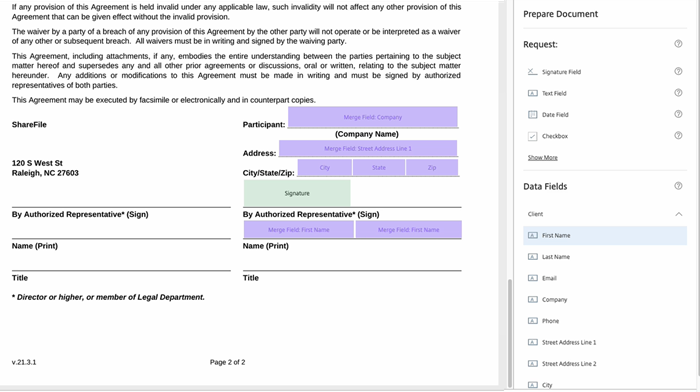The height and width of the screenshot is (392, 700).
Task: Open help for Date Field
Action: point(678,114)
